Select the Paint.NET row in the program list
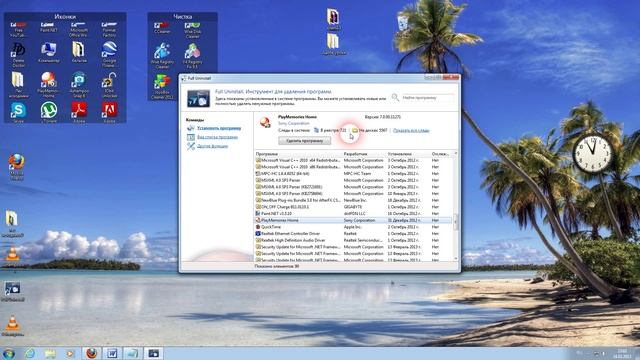The image size is (640, 360). pyautogui.click(x=353, y=213)
